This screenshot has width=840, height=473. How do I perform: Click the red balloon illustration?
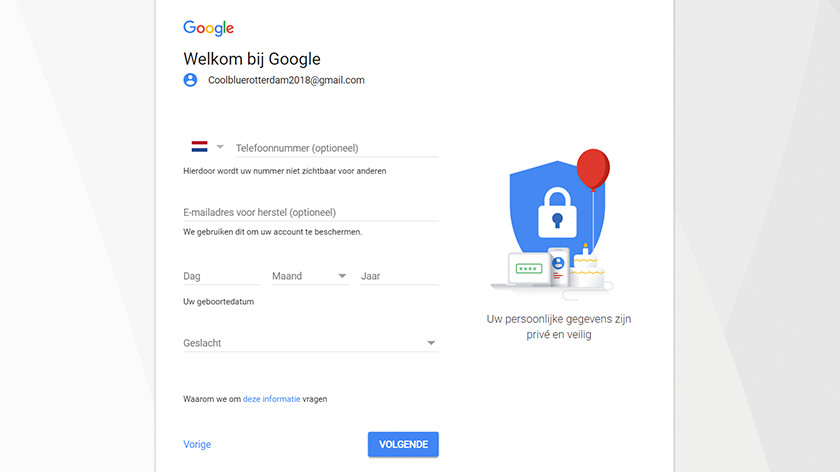click(593, 168)
